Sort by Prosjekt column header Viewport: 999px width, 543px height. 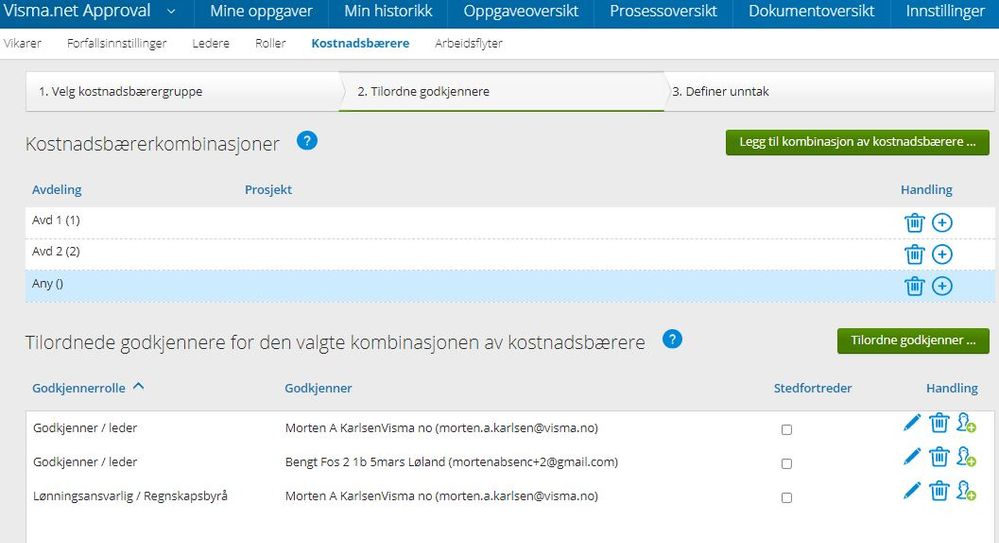coord(268,189)
